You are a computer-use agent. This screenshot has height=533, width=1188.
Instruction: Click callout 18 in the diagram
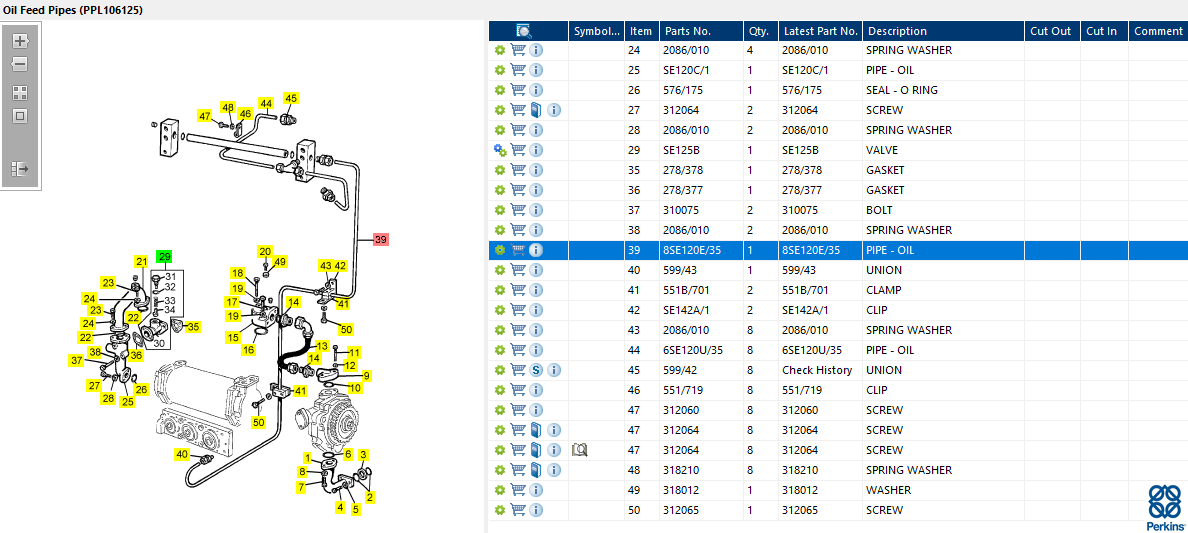[x=237, y=273]
